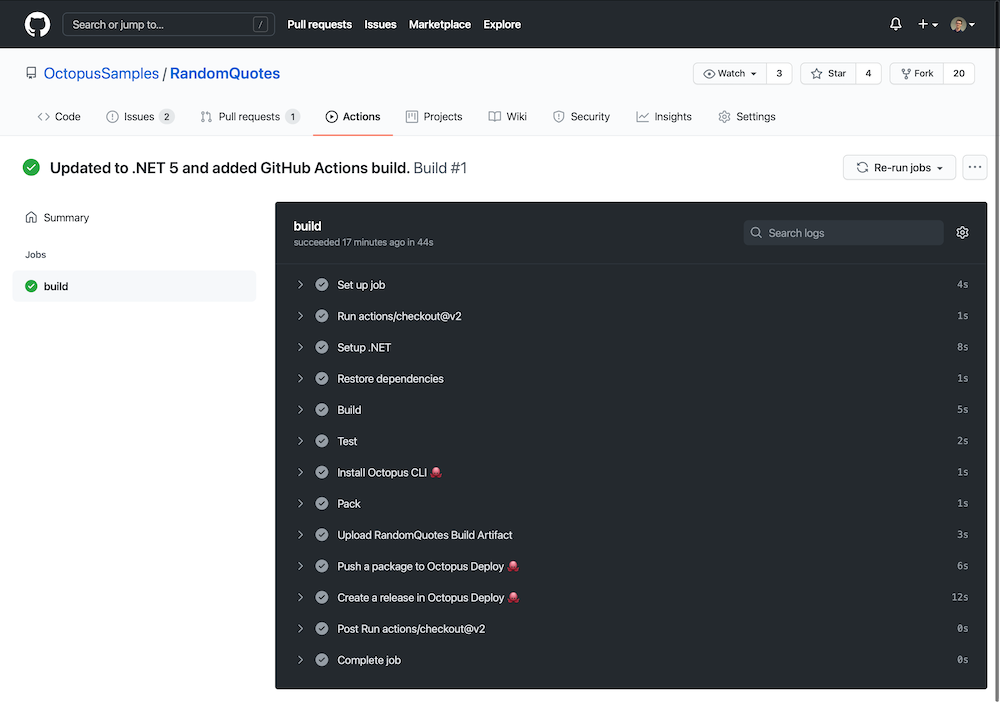1000x703 pixels.
Task: Open the kebab menu next to Re-run jobs
Action: tap(975, 167)
